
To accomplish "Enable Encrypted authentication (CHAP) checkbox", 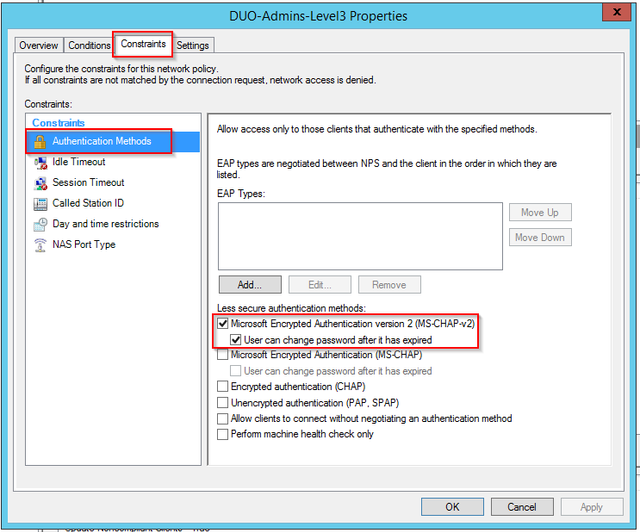I will click(x=222, y=386).
